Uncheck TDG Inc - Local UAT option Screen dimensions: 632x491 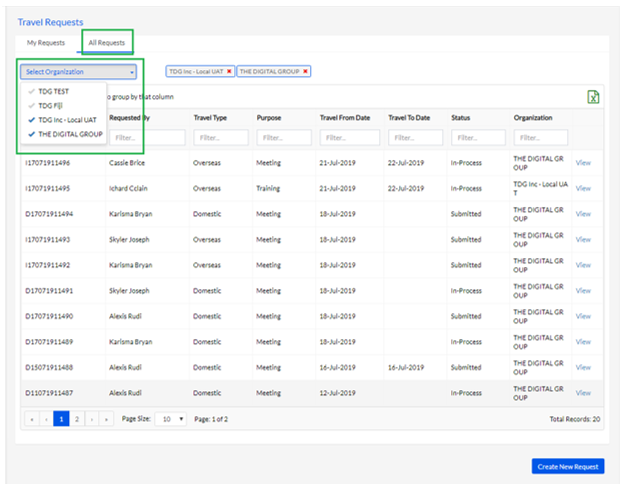[62, 120]
